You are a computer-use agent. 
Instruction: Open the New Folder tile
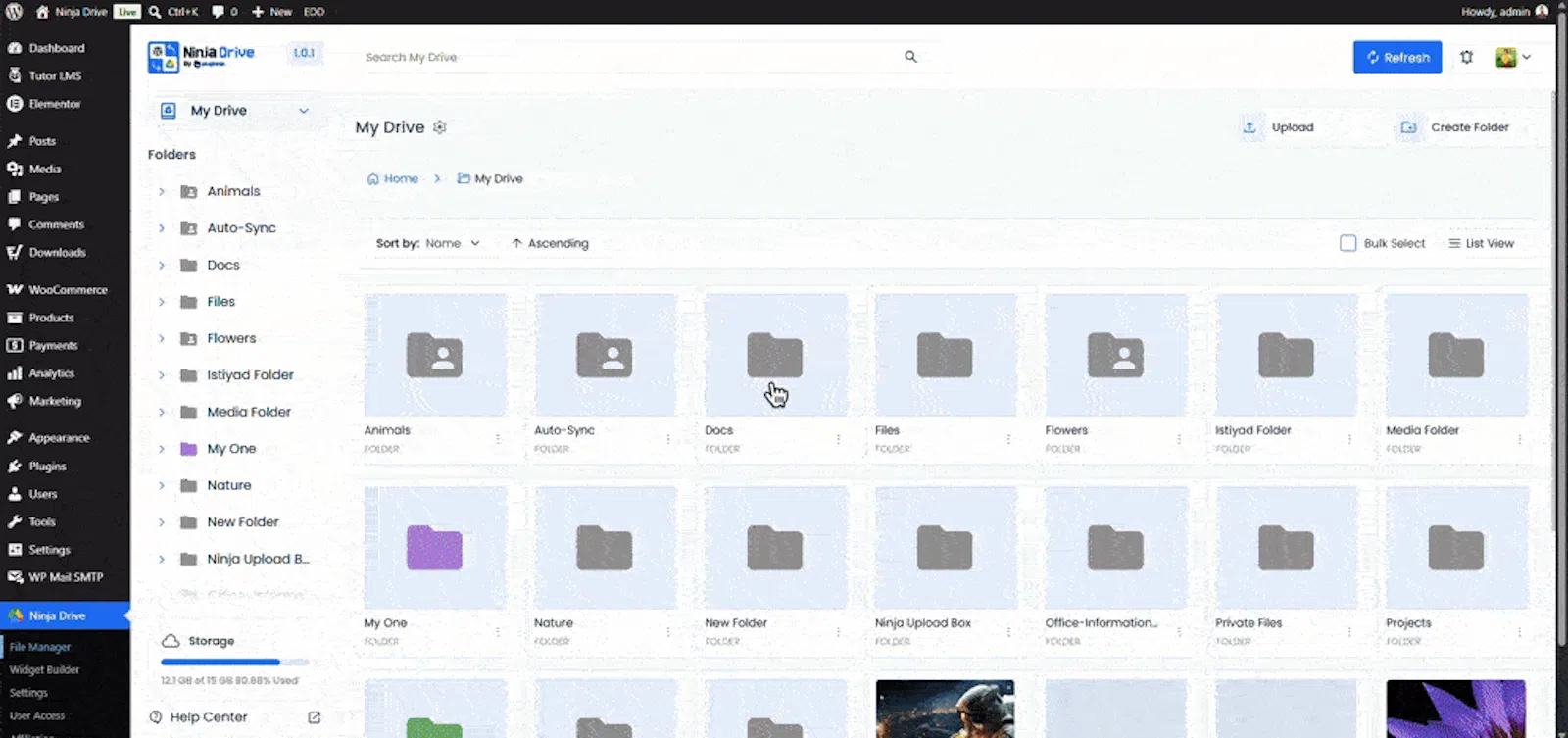click(775, 548)
